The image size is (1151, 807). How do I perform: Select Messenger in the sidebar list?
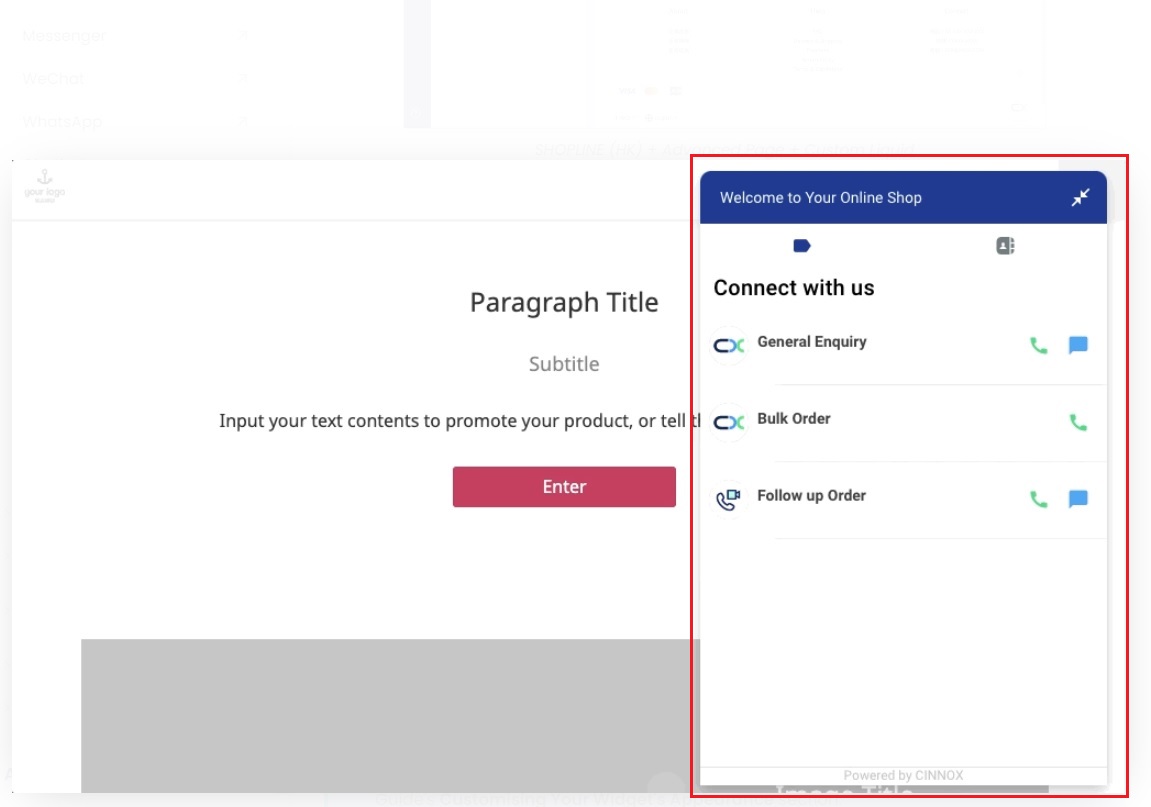(x=64, y=36)
